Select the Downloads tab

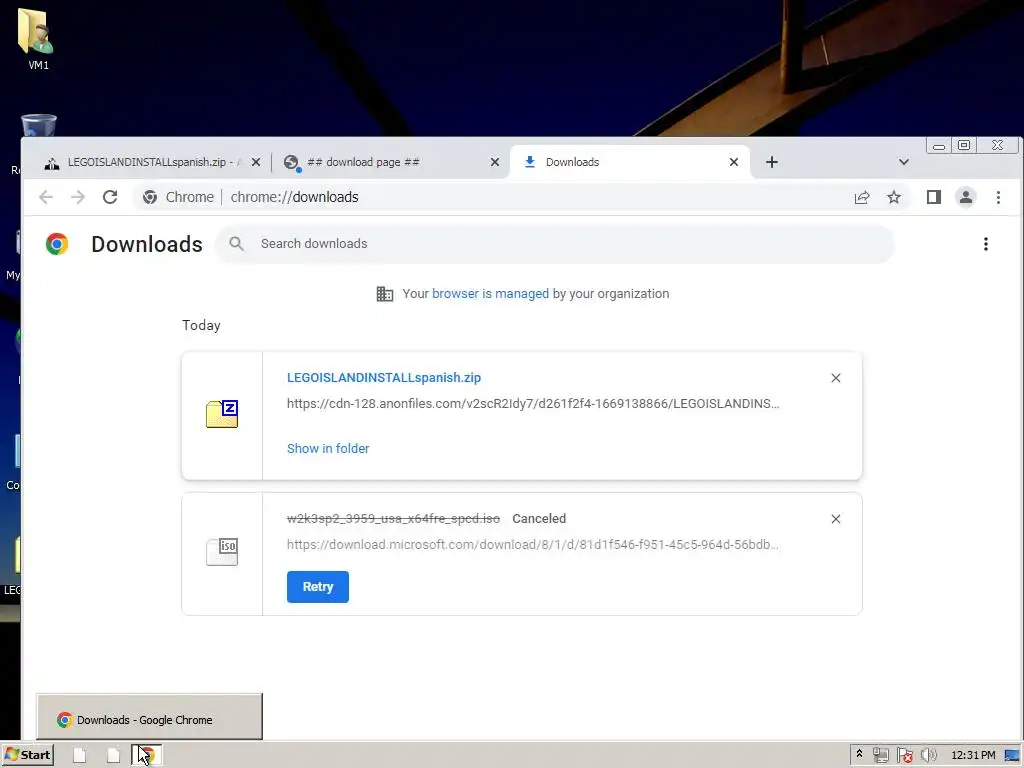tap(628, 162)
